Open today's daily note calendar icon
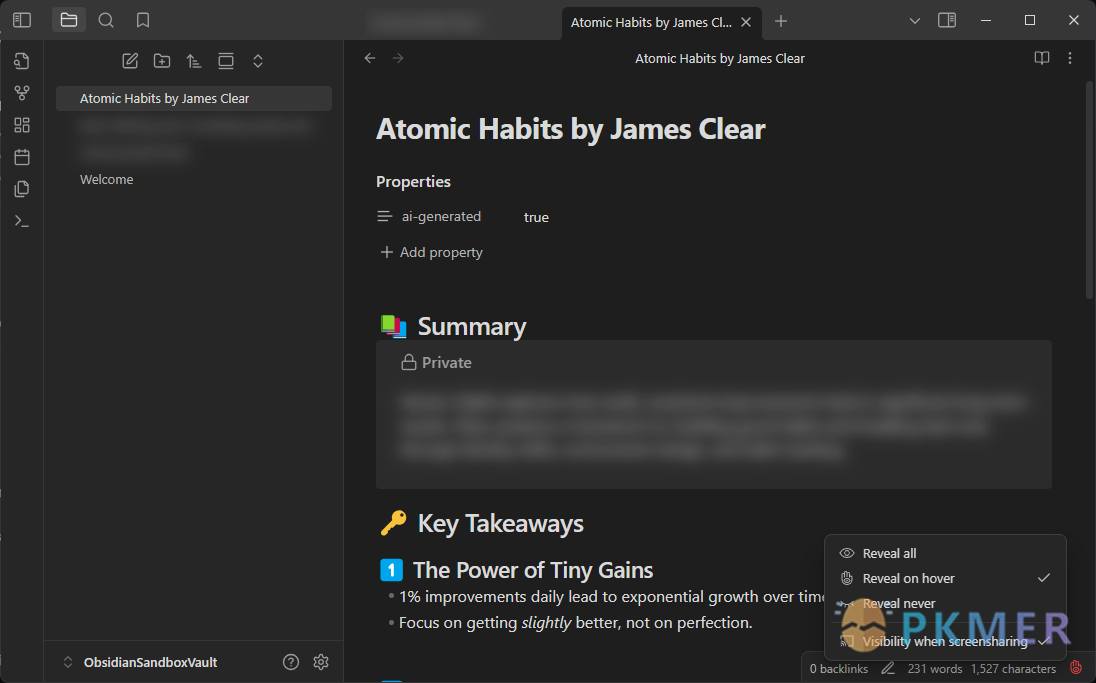Screen dimensions: 1096x683 (22, 157)
